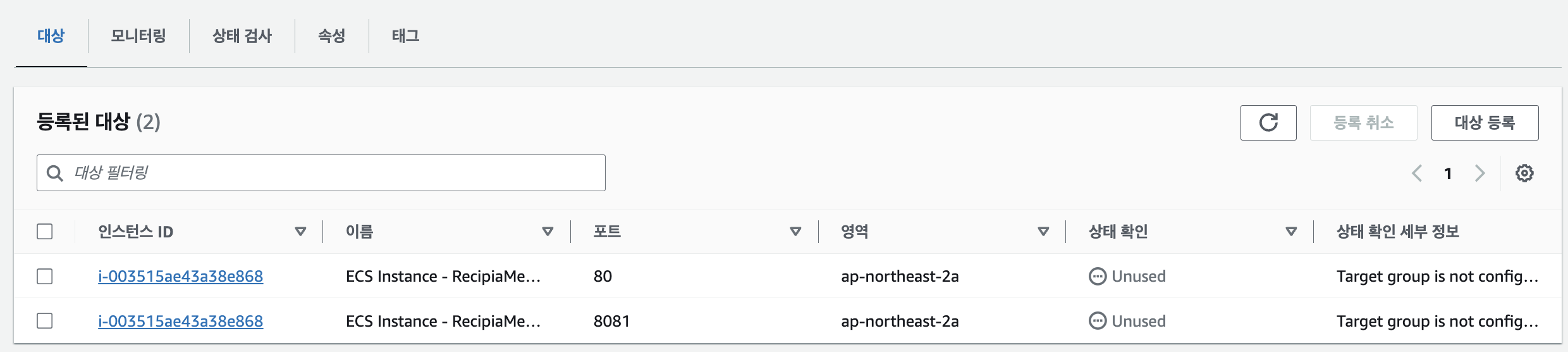Focus the 대상 필터링 search field
The height and width of the screenshot is (352, 1568).
coord(321,173)
